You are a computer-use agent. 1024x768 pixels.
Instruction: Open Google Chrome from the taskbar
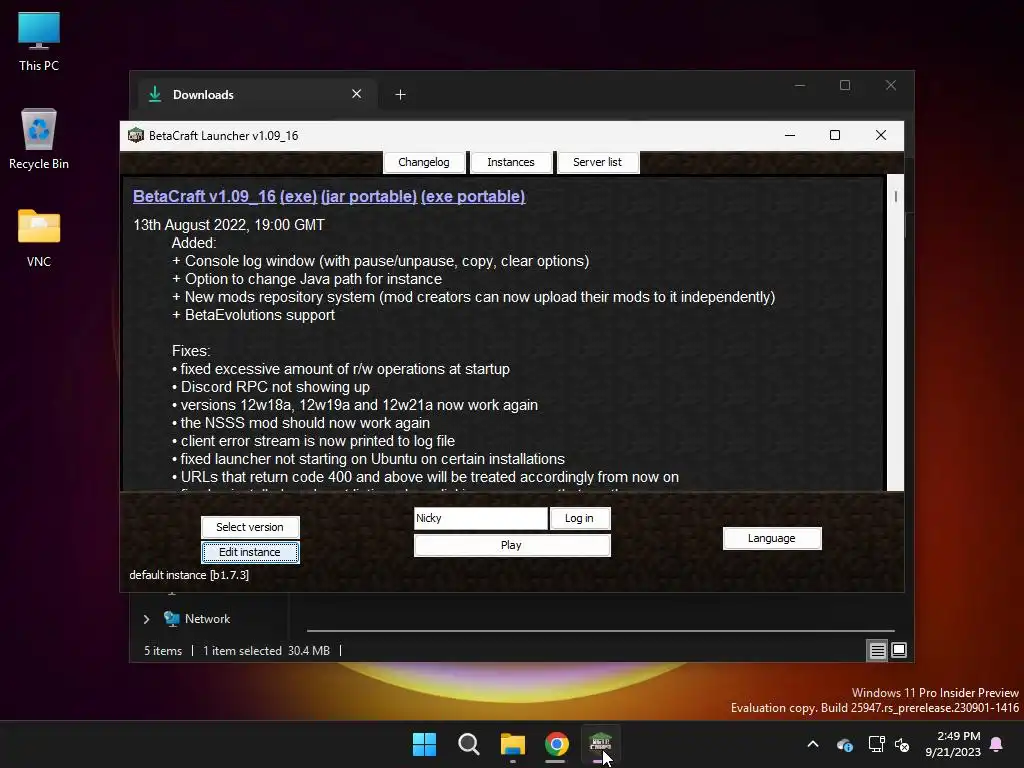pos(556,744)
